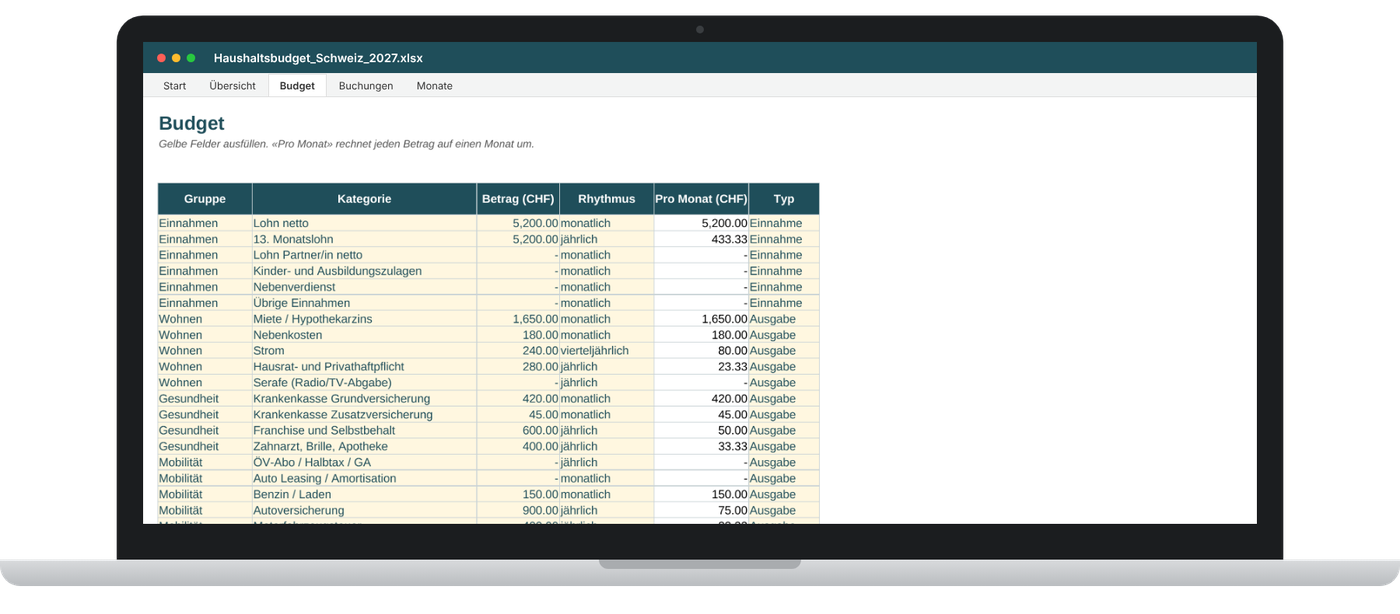Click the Typ column header
Viewport: 1400px width, 614px height.
click(x=784, y=199)
